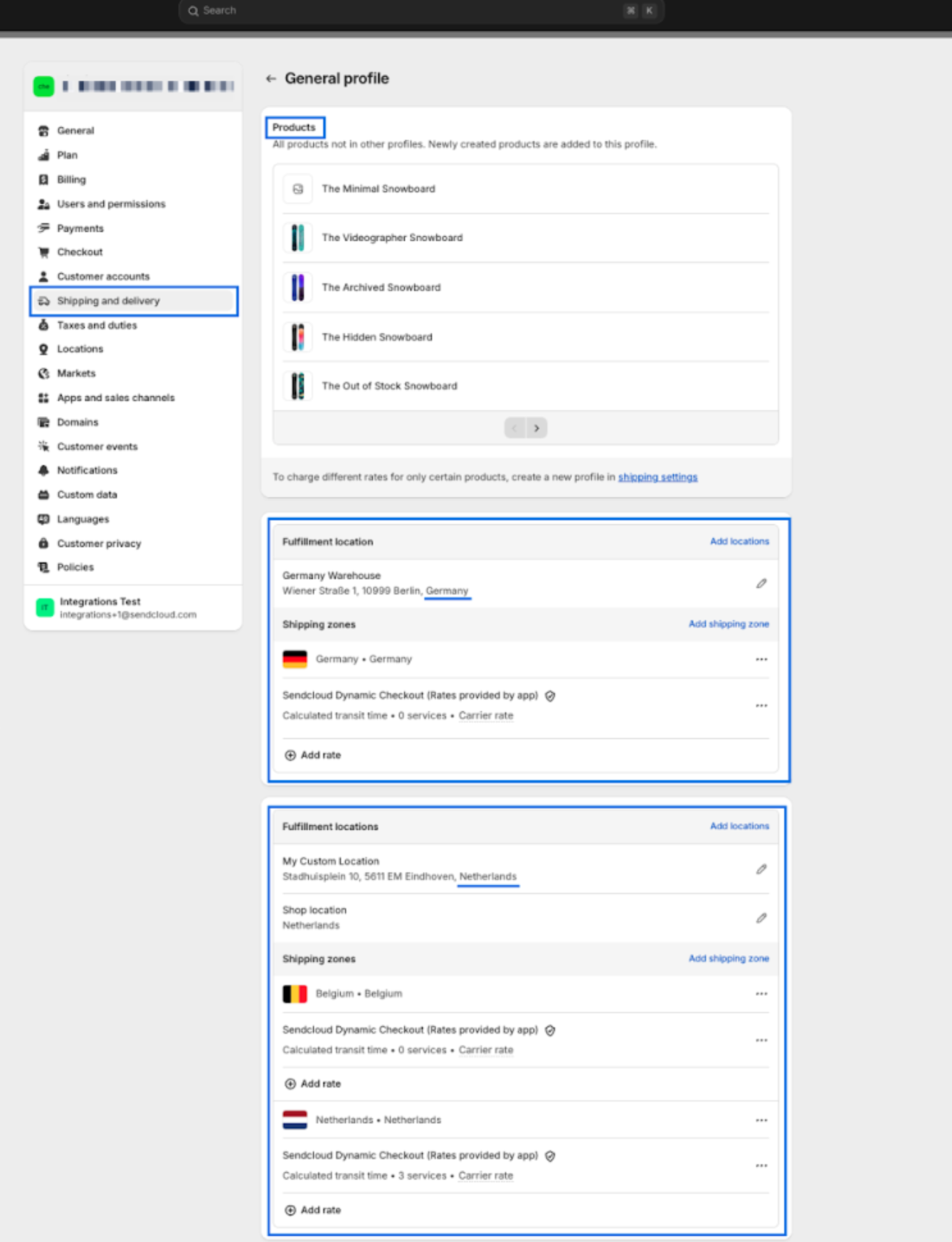Screen dimensions: 952x1242
Task: Open the General settings menu item
Action: pos(134,131)
